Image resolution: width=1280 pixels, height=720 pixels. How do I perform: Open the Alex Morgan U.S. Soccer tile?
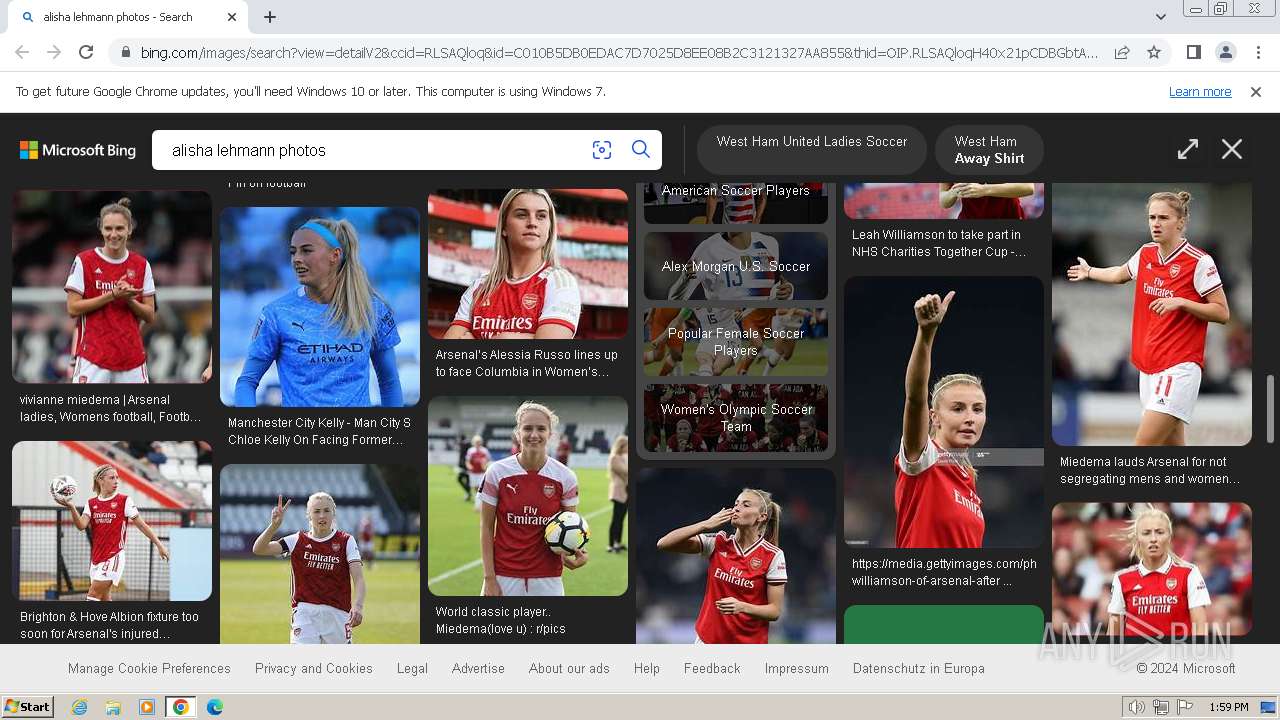[736, 266]
